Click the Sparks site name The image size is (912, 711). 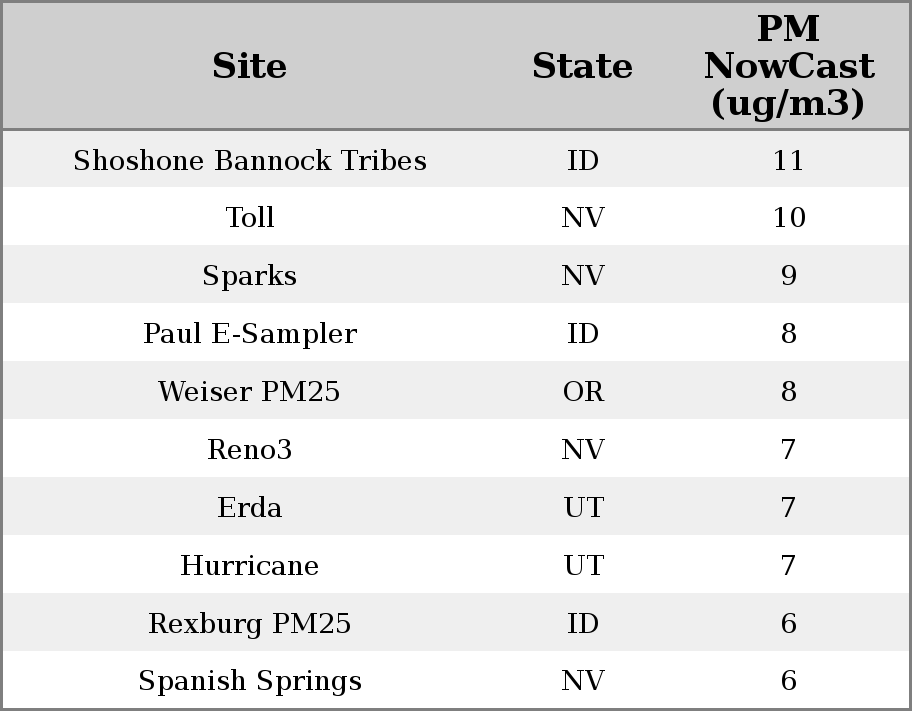tap(250, 276)
